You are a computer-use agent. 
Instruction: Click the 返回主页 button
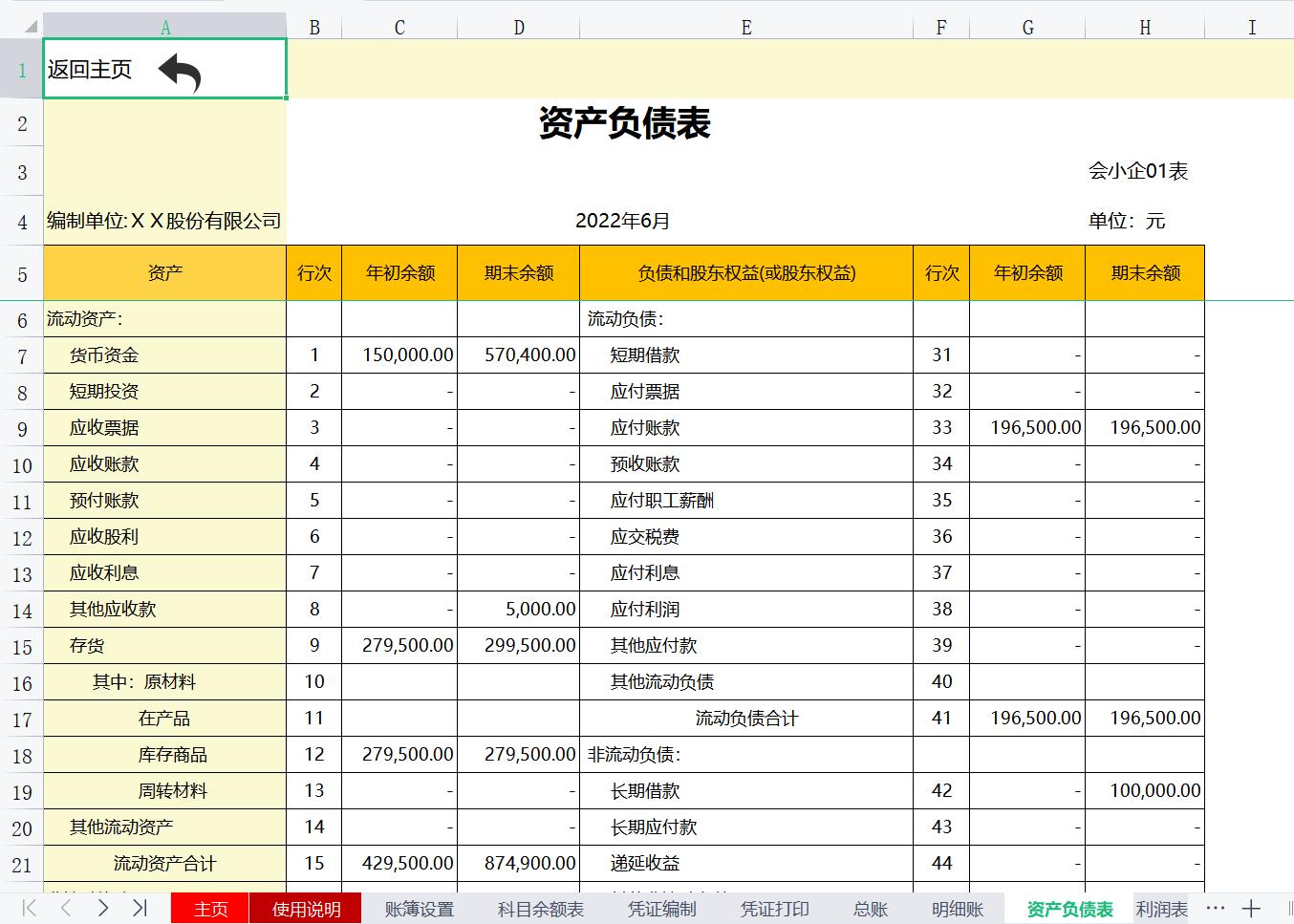(91, 69)
